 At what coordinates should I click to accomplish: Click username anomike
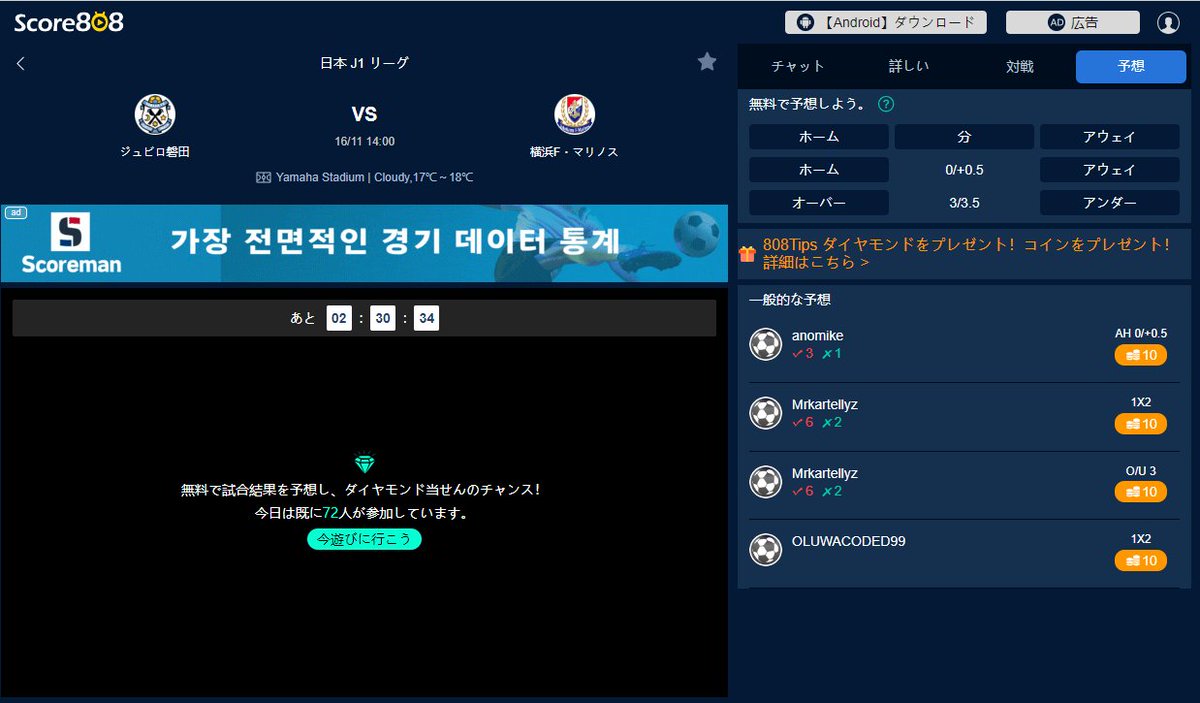pos(817,335)
